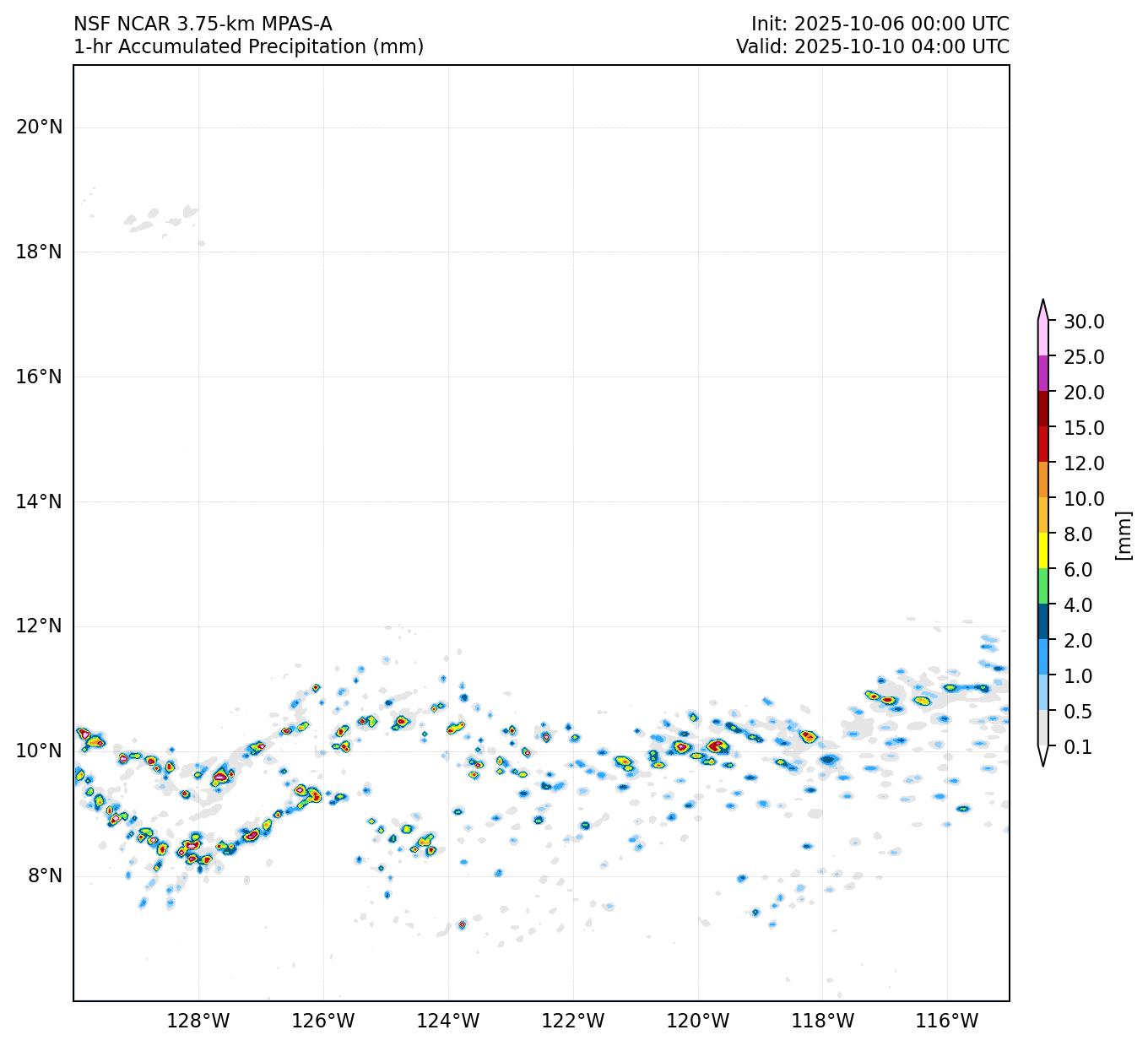1148x1046 pixels.
Task: Click the yellow 6.0–8.0 colorbar segment
Action: [x=1043, y=551]
